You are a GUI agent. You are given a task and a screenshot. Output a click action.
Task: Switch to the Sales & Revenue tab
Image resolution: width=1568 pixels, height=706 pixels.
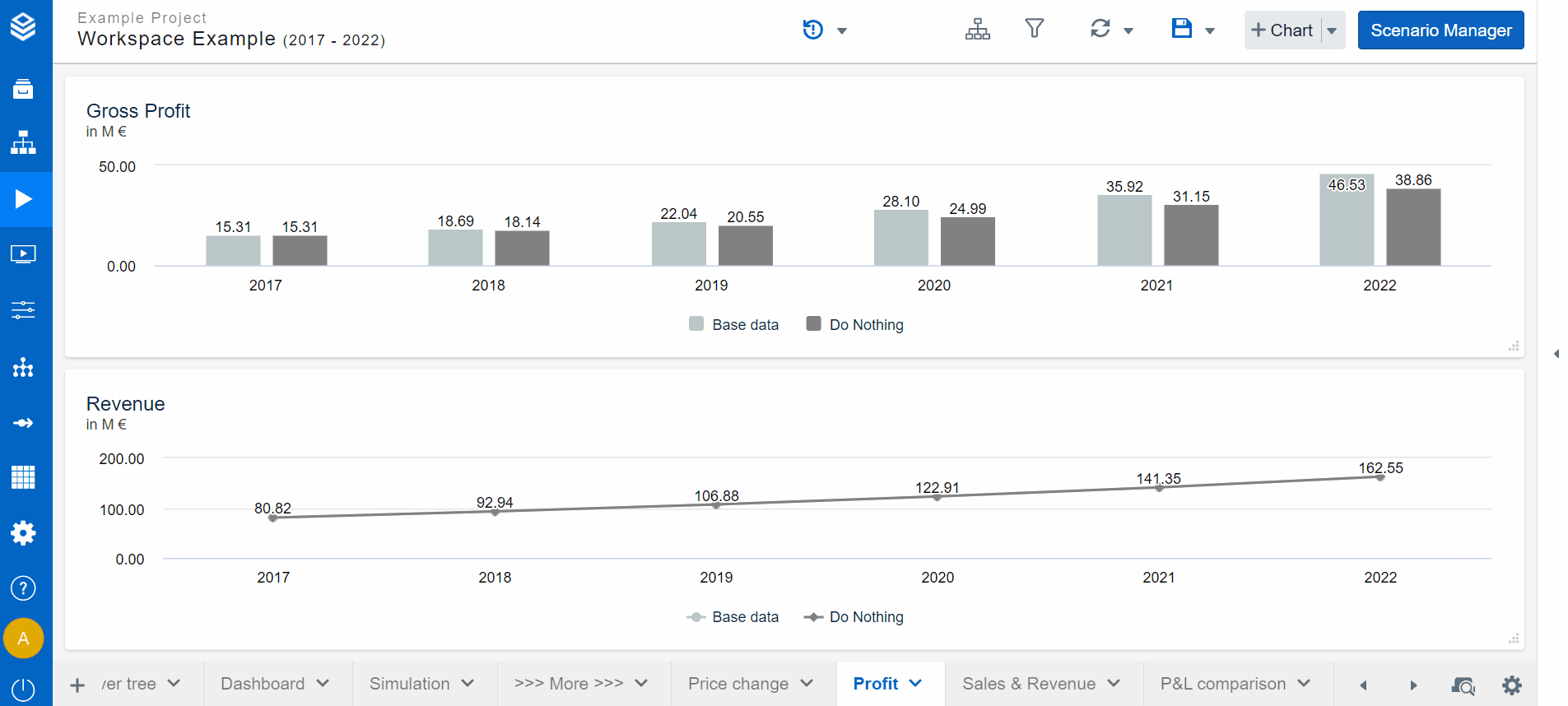point(1028,684)
